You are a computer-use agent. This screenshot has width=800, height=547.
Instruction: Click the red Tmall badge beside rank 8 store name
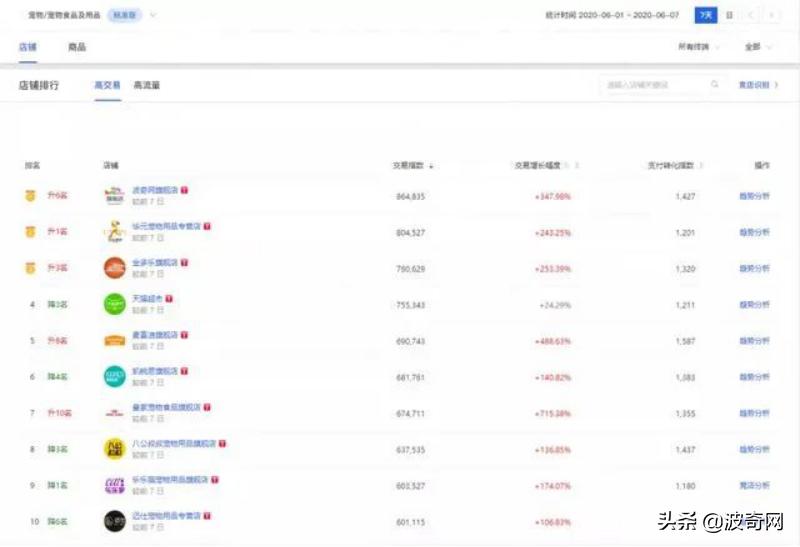(x=222, y=443)
